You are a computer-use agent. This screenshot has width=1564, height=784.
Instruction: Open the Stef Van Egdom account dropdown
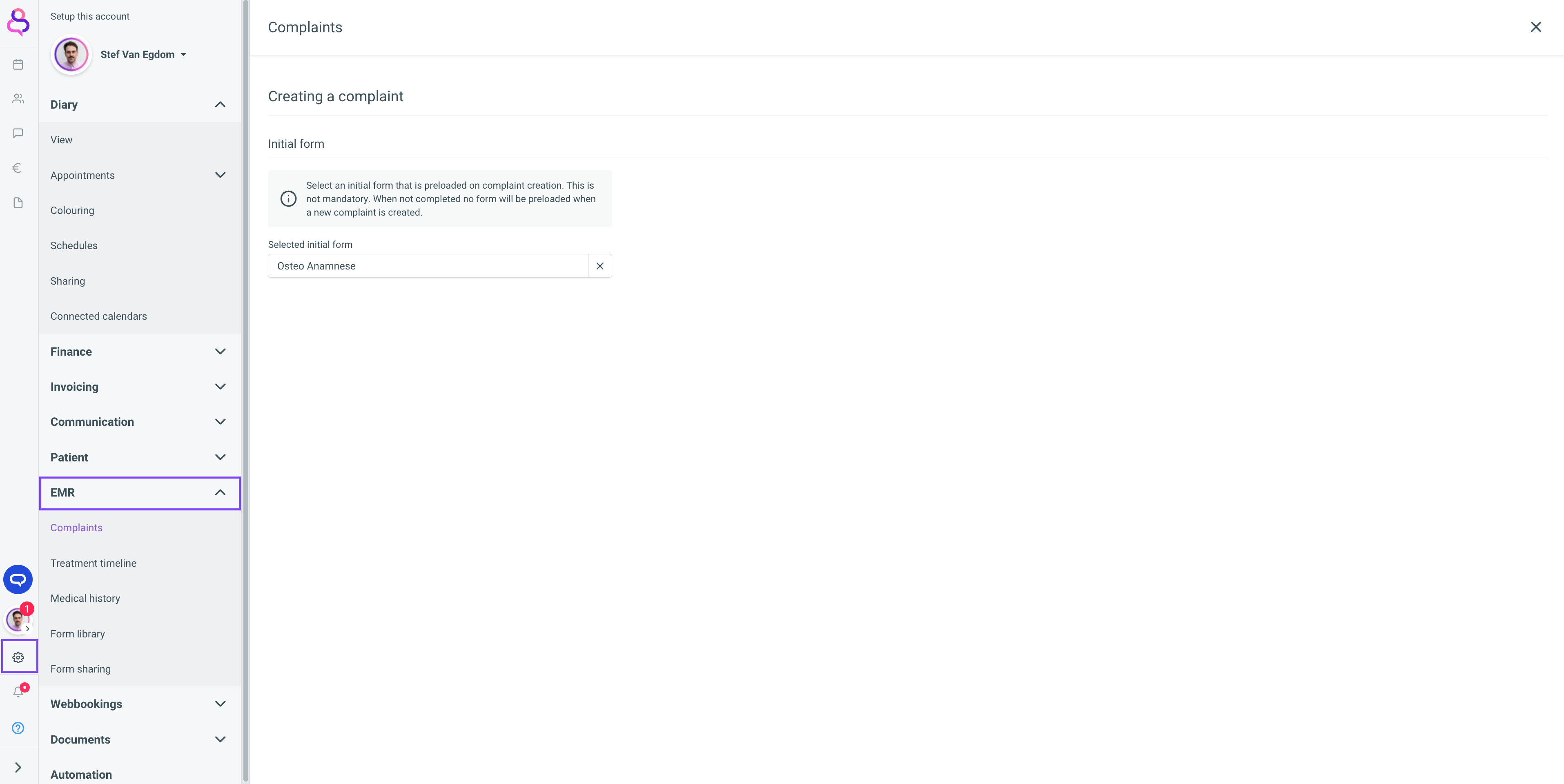pyautogui.click(x=143, y=55)
